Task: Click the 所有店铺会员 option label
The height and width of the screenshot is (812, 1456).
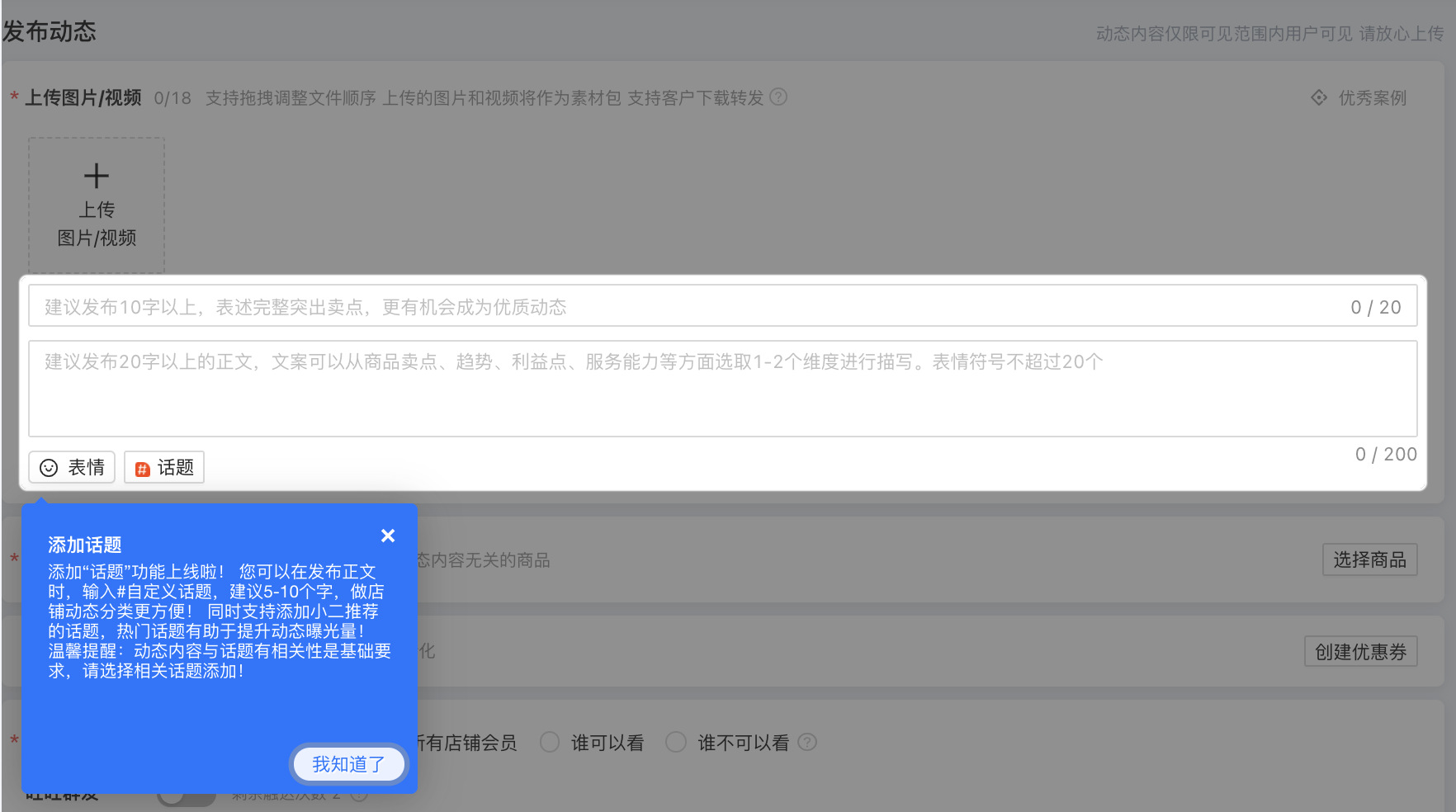Action: pyautogui.click(x=467, y=743)
